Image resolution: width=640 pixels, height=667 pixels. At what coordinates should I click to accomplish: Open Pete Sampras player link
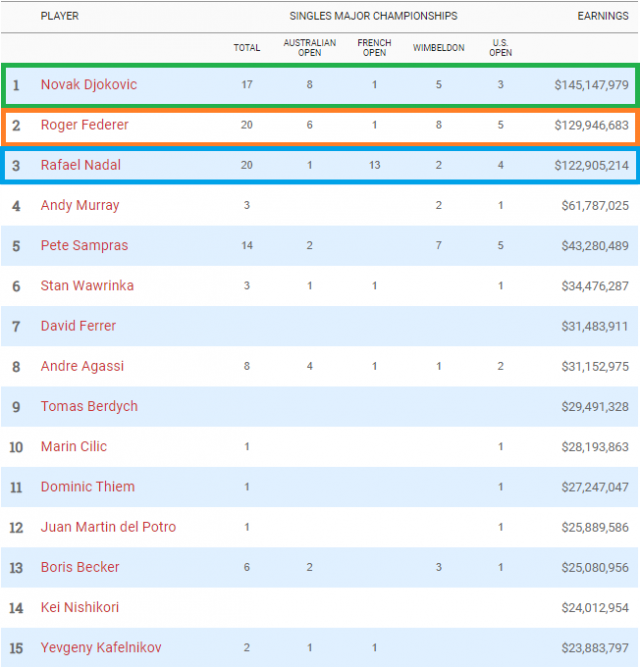(x=84, y=245)
